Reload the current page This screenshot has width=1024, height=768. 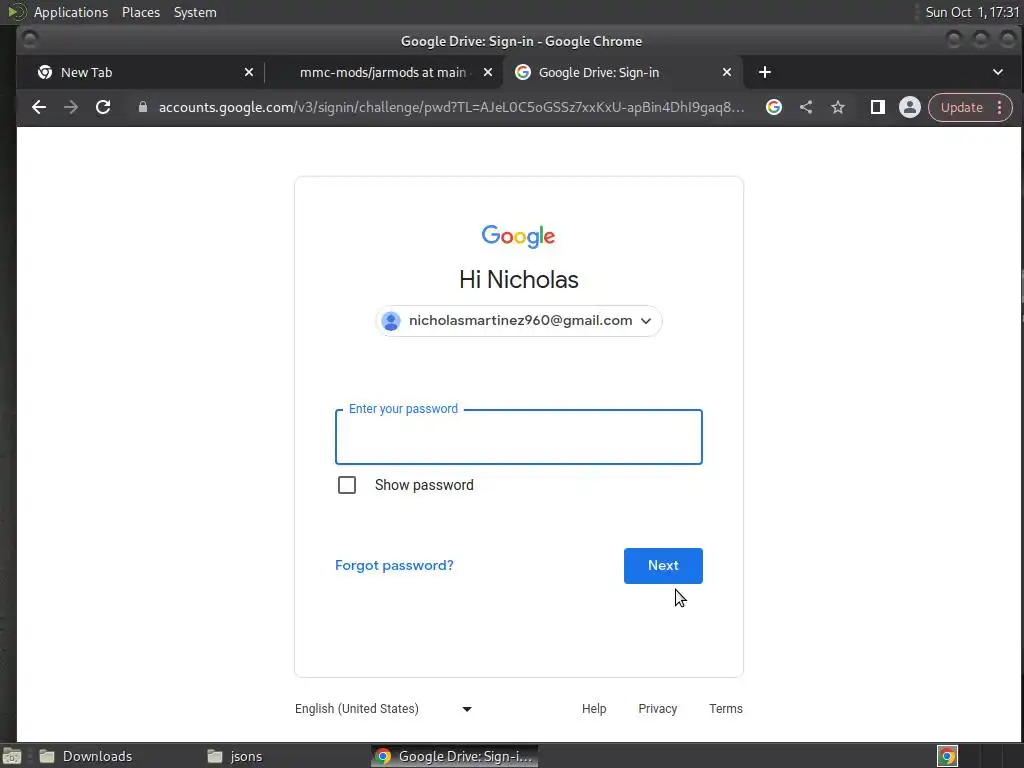[x=103, y=108]
